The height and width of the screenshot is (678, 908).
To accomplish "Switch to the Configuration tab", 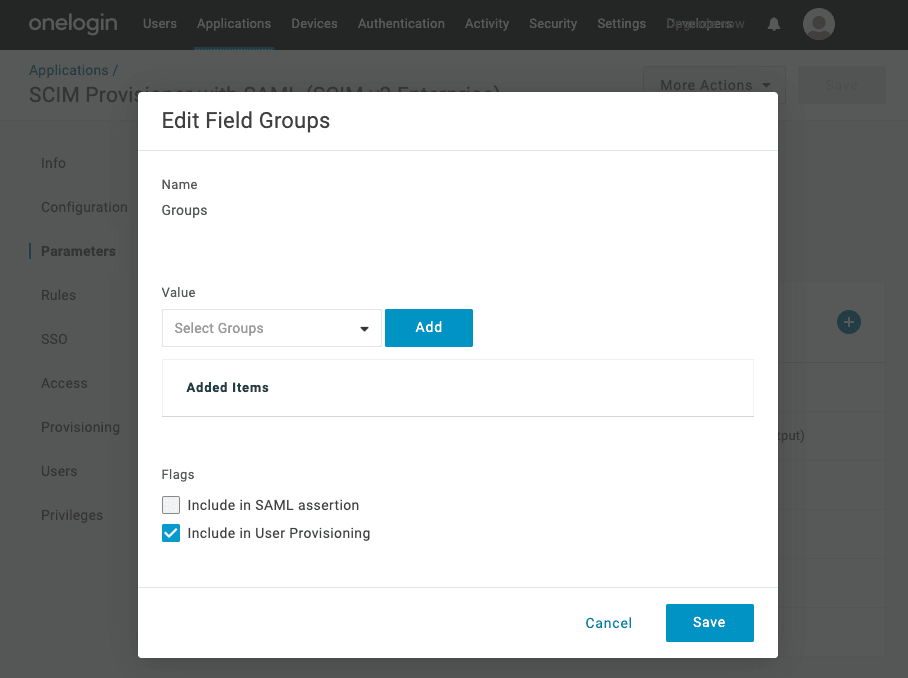I will click(84, 207).
